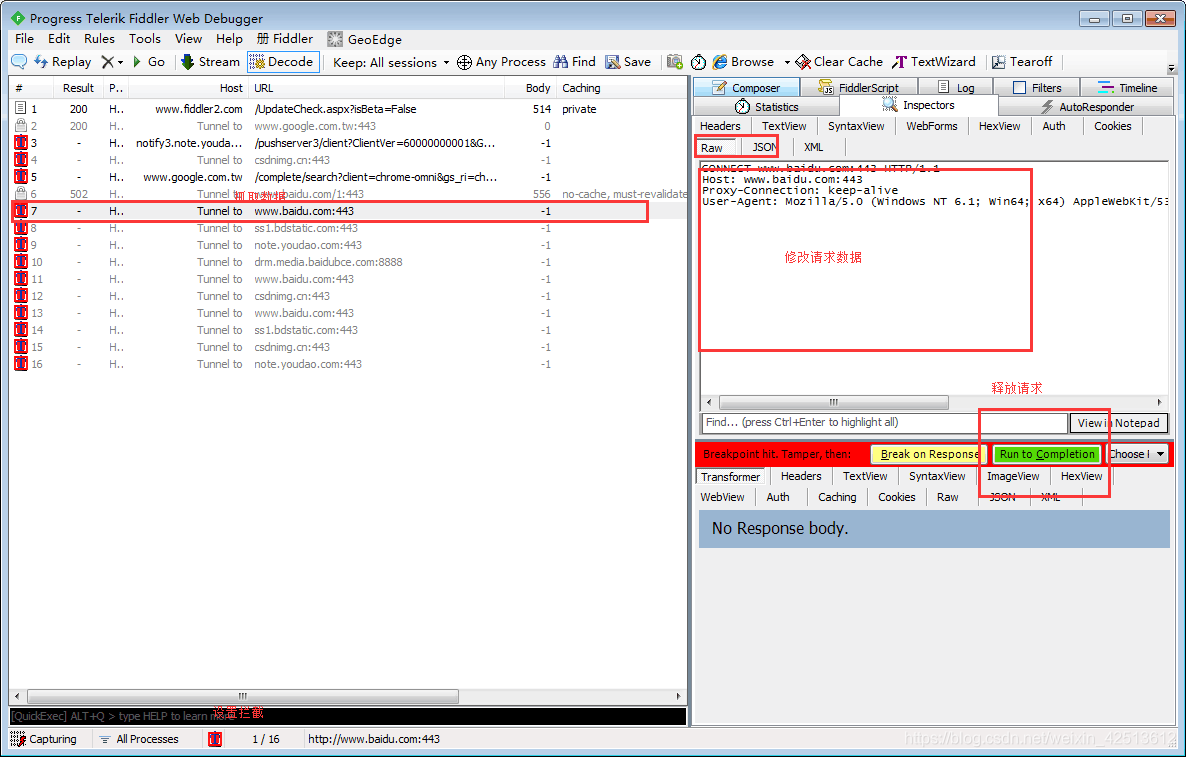Open the Filters tab
Viewport: 1186px width, 757px height.
pyautogui.click(x=1037, y=88)
